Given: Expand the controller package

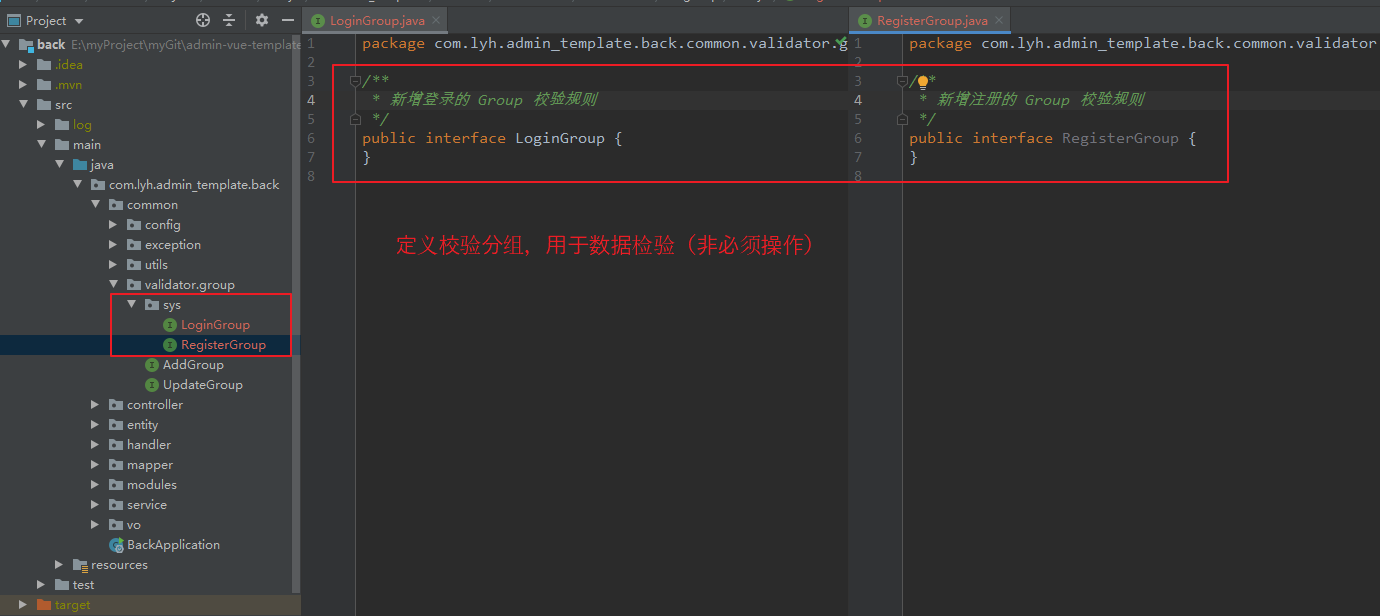Looking at the screenshot, I should (x=95, y=405).
